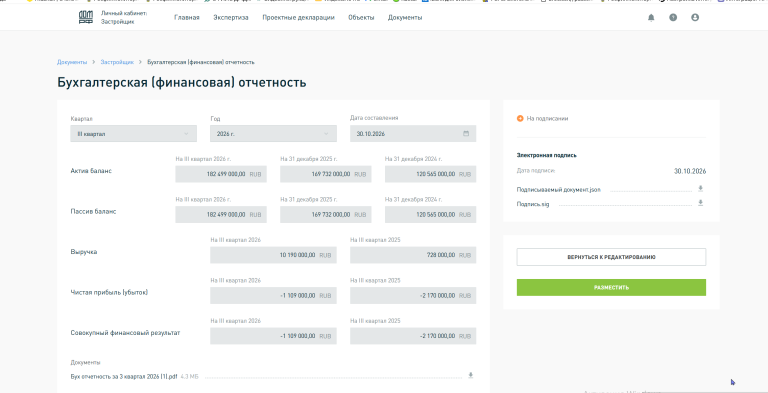Click the Документы breadcrumb link

pos(72,62)
